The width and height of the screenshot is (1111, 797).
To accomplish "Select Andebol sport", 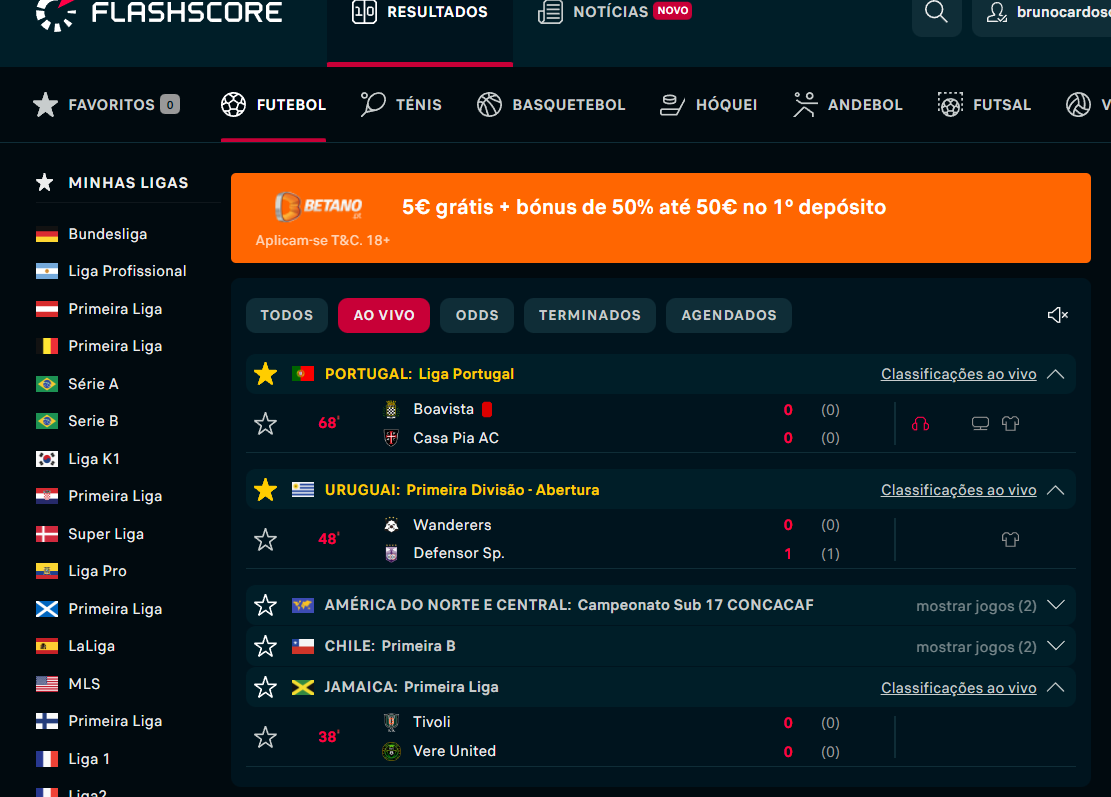I will pos(847,105).
